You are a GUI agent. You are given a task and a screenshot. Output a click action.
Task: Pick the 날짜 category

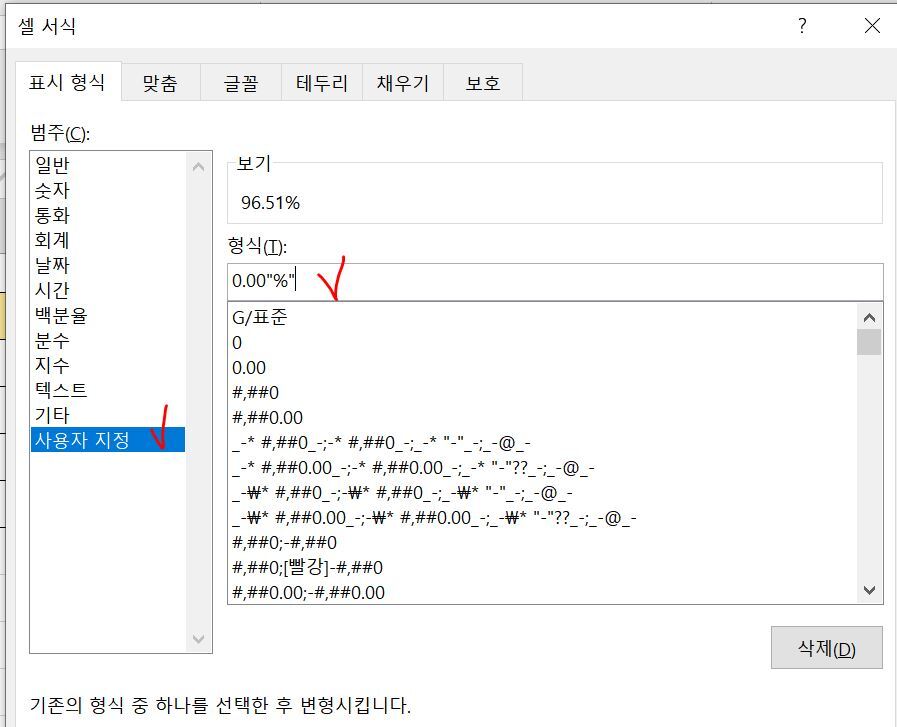click(108, 265)
